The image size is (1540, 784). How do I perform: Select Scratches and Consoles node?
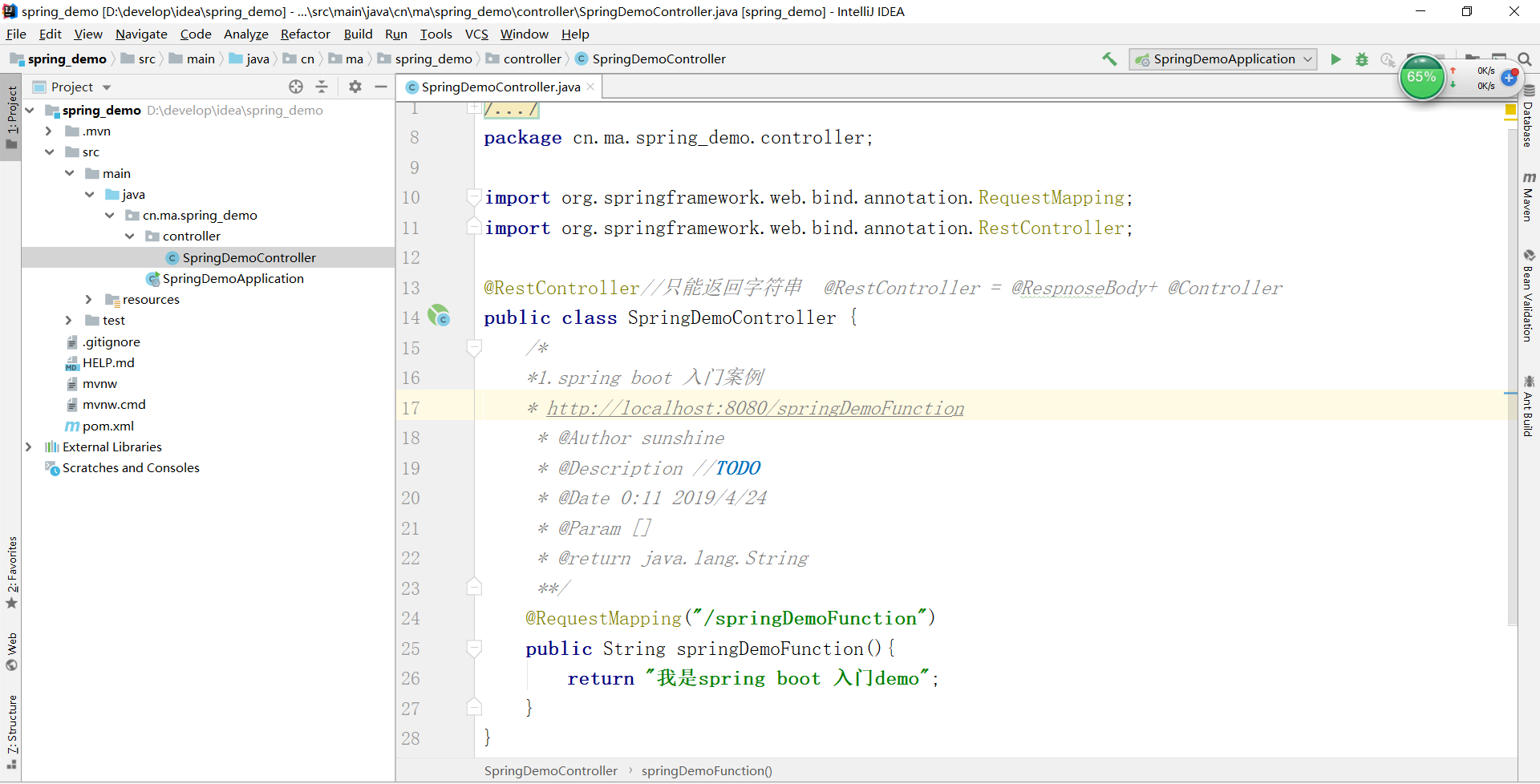pyautogui.click(x=131, y=467)
